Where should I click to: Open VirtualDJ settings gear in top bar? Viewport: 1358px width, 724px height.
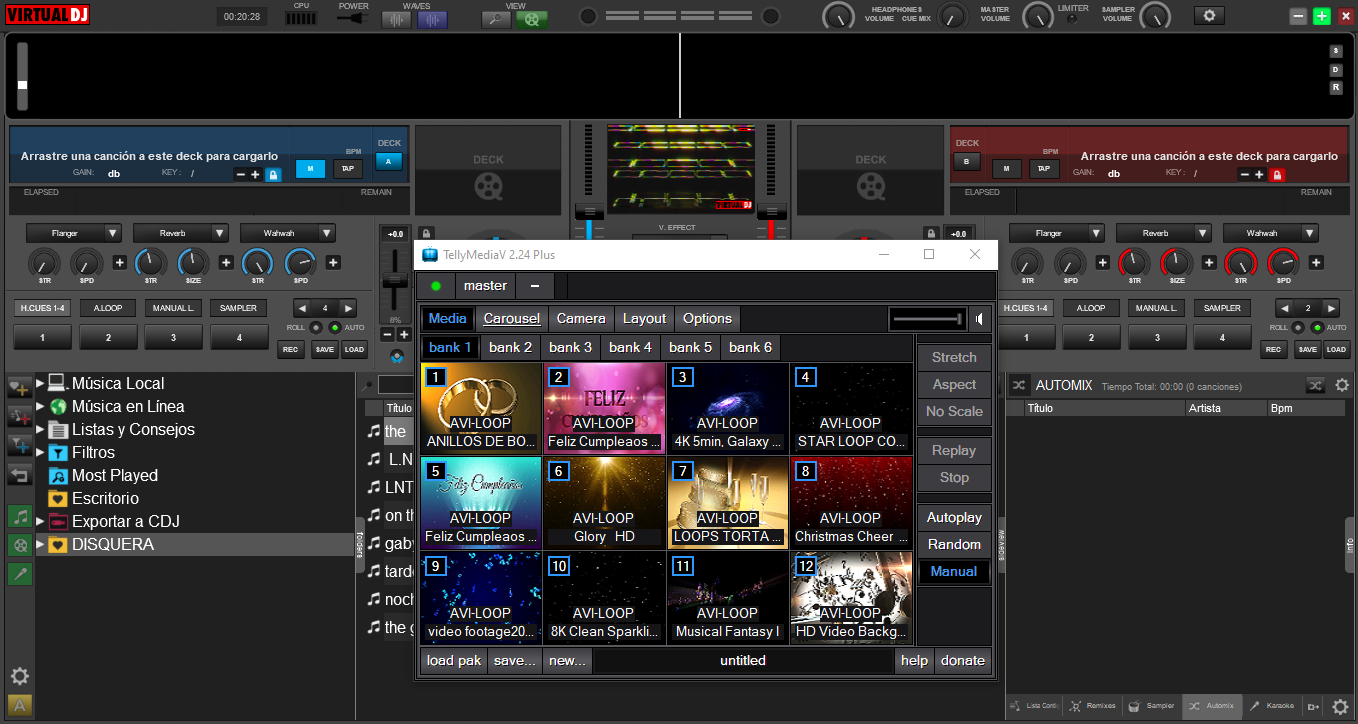[x=1210, y=16]
